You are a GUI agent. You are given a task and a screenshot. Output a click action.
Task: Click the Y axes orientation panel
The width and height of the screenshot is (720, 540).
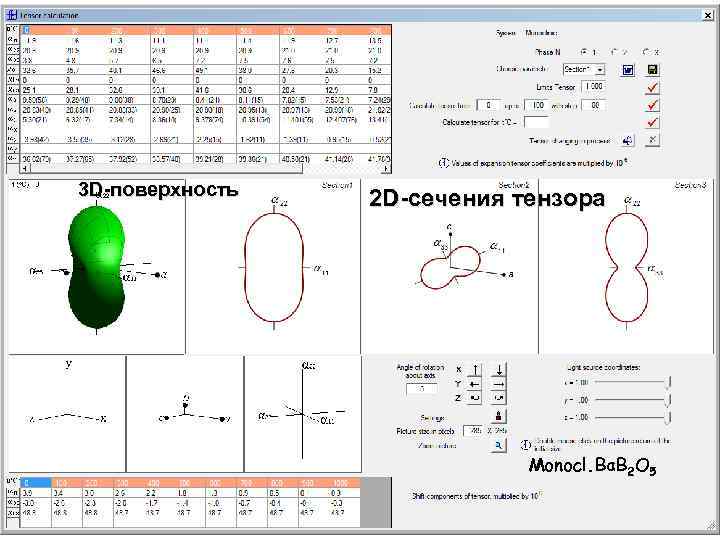click(67, 414)
